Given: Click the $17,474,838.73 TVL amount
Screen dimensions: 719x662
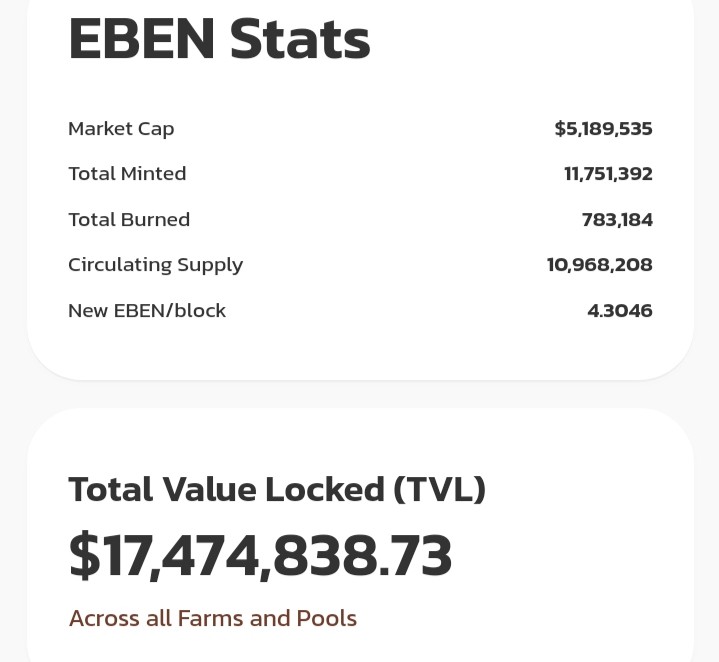Looking at the screenshot, I should point(260,555).
